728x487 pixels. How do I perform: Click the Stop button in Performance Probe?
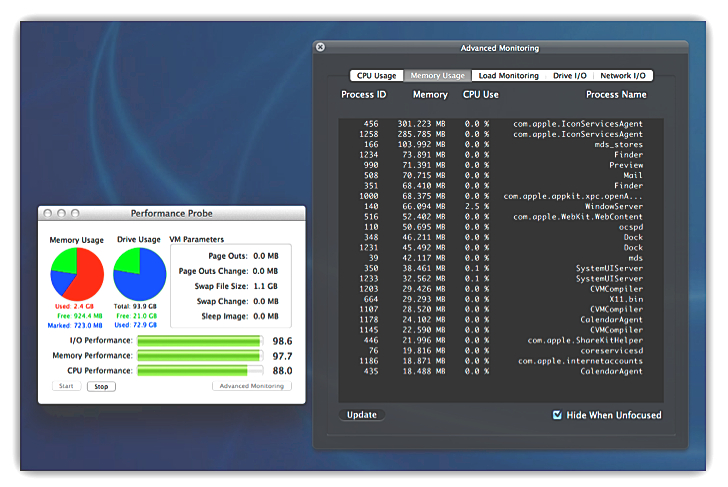pyautogui.click(x=101, y=387)
